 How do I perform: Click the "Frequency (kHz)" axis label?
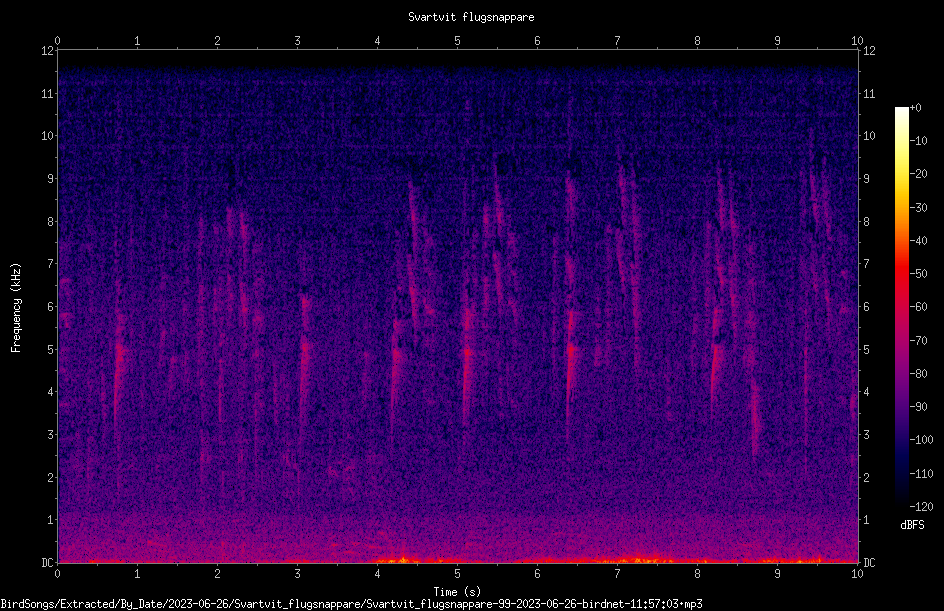16,308
